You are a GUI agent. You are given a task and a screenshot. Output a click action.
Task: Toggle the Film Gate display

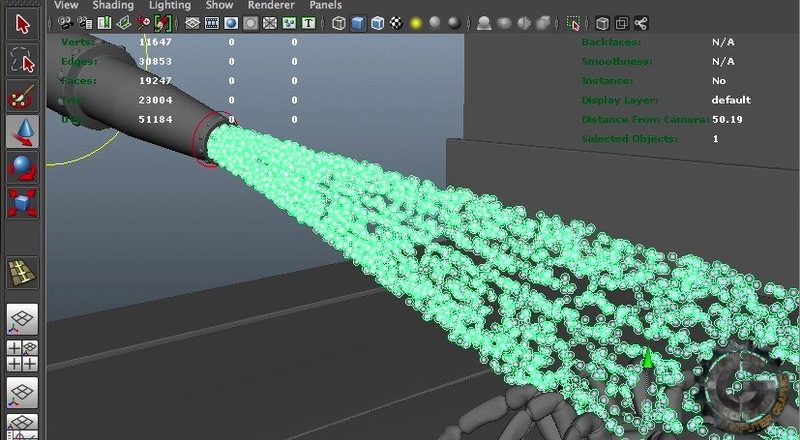(x=212, y=22)
